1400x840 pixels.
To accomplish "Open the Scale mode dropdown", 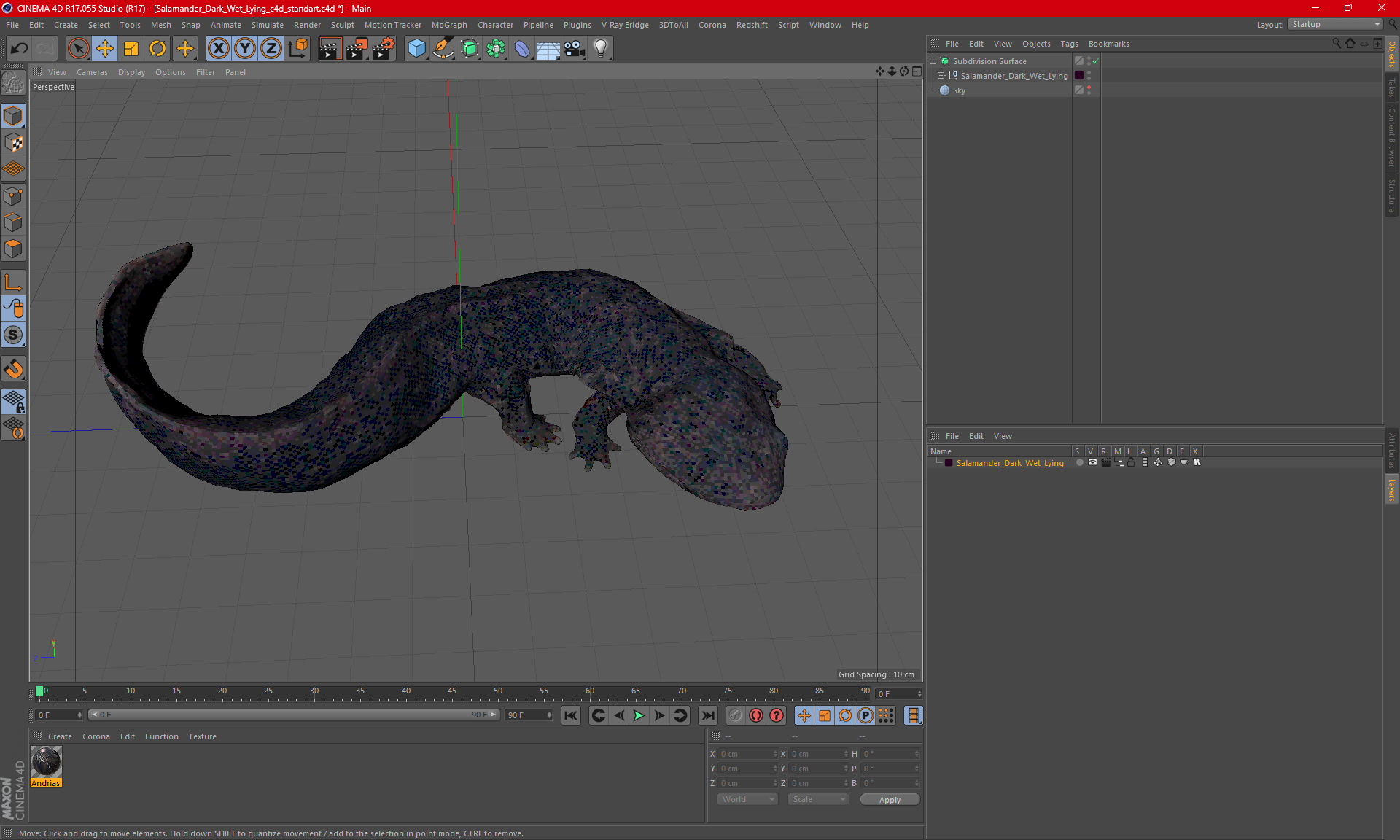I will click(817, 799).
